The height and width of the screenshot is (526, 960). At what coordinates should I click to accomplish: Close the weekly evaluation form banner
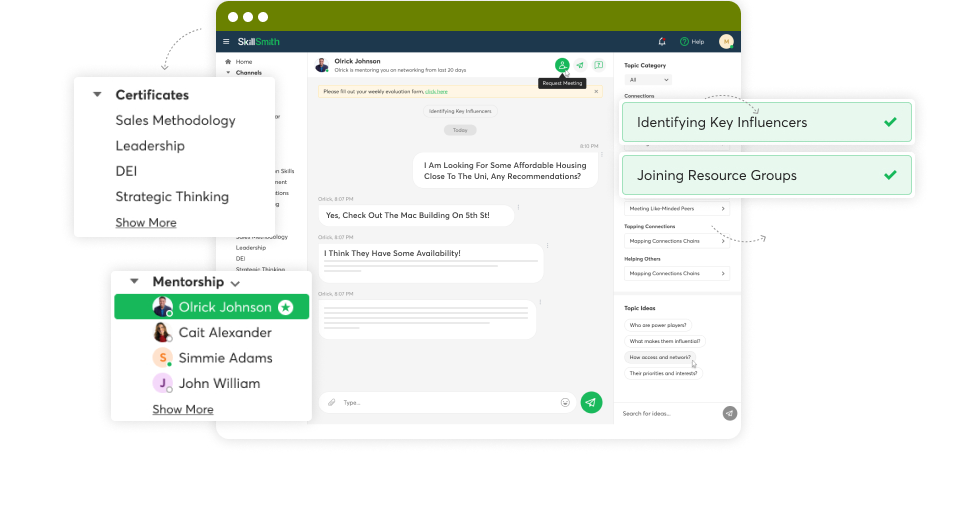point(597,91)
